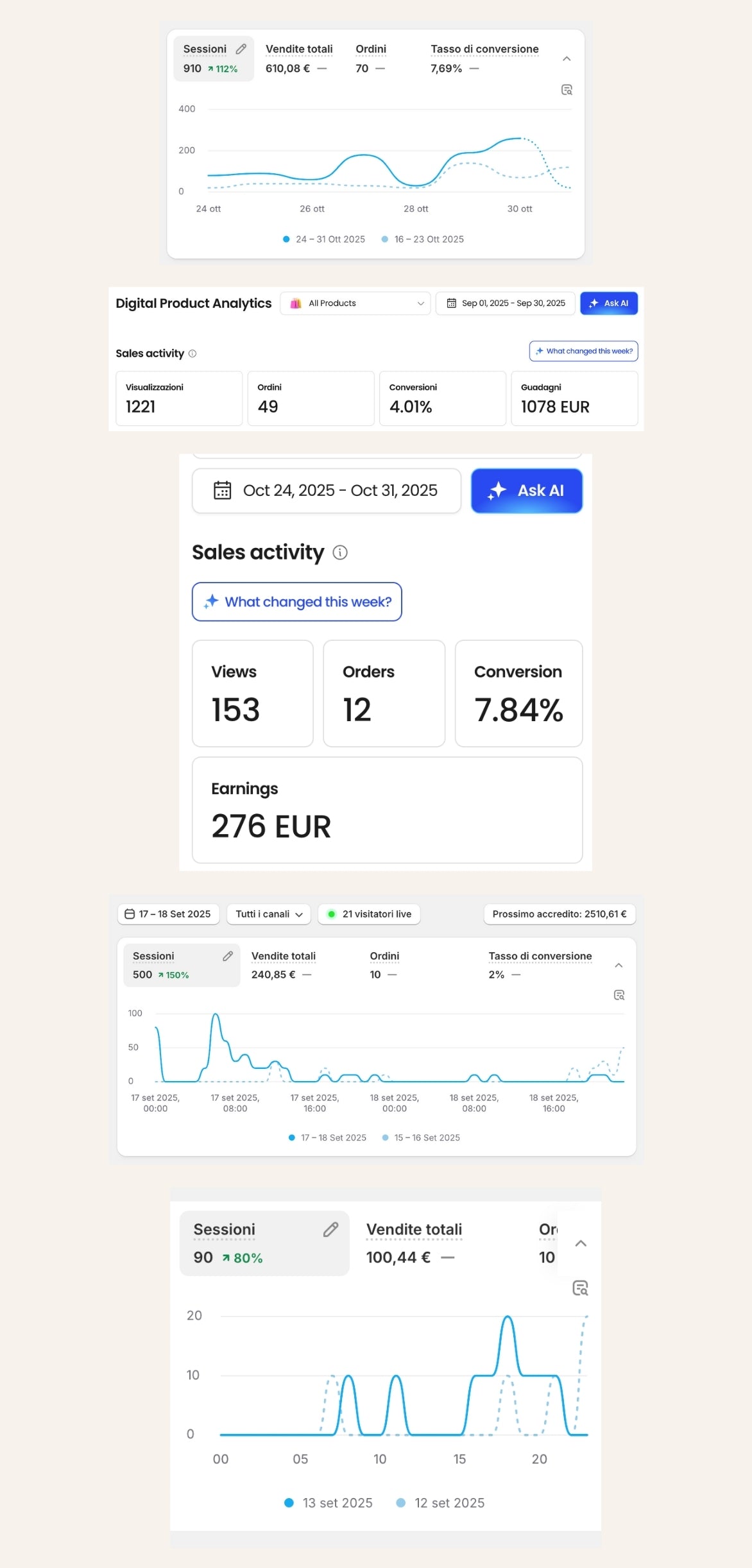The height and width of the screenshot is (1568, 752).
Task: Click What changed this week? under large Sales activity
Action: coord(297,602)
